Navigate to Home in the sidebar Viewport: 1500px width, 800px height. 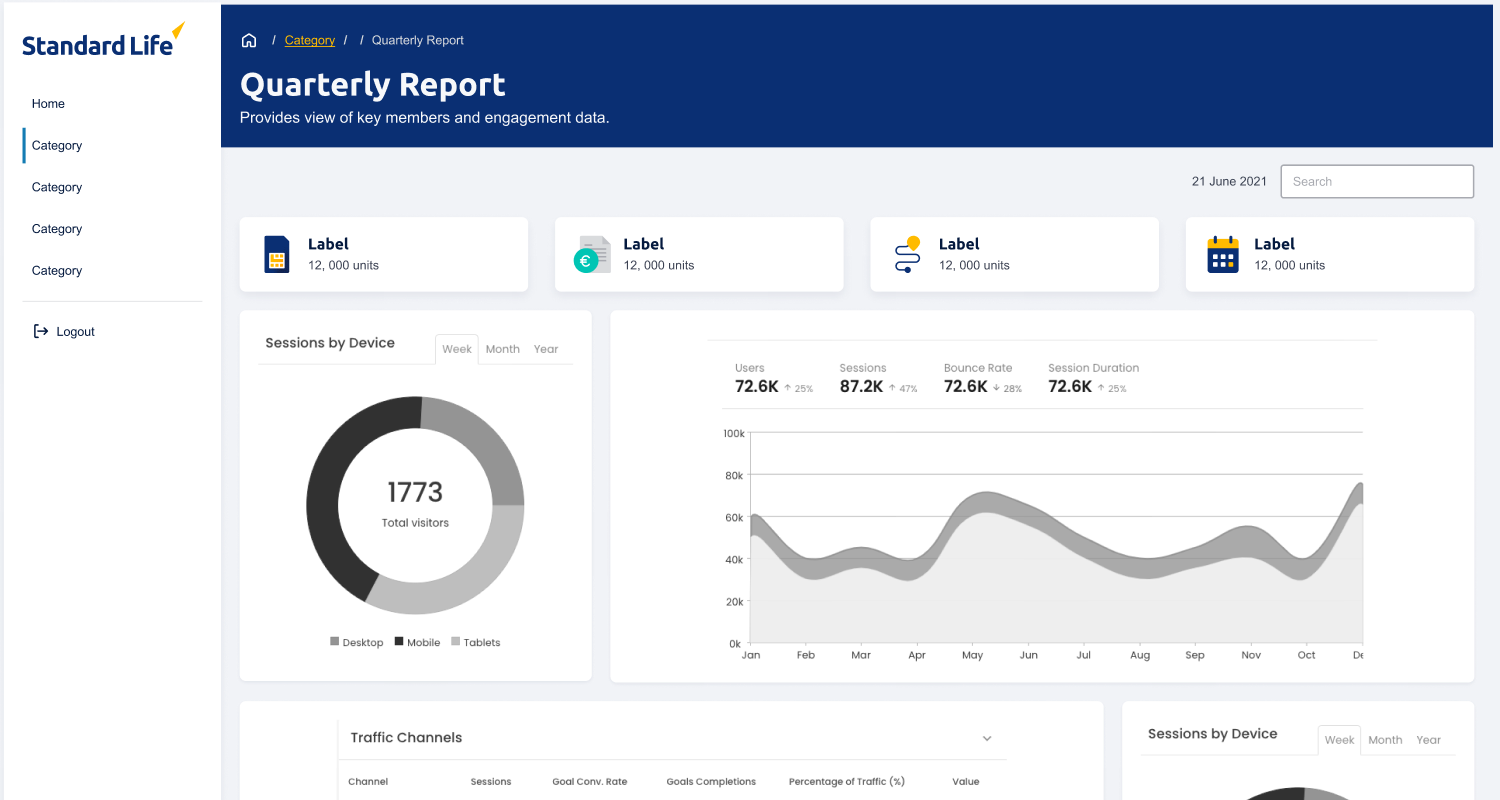coord(48,103)
